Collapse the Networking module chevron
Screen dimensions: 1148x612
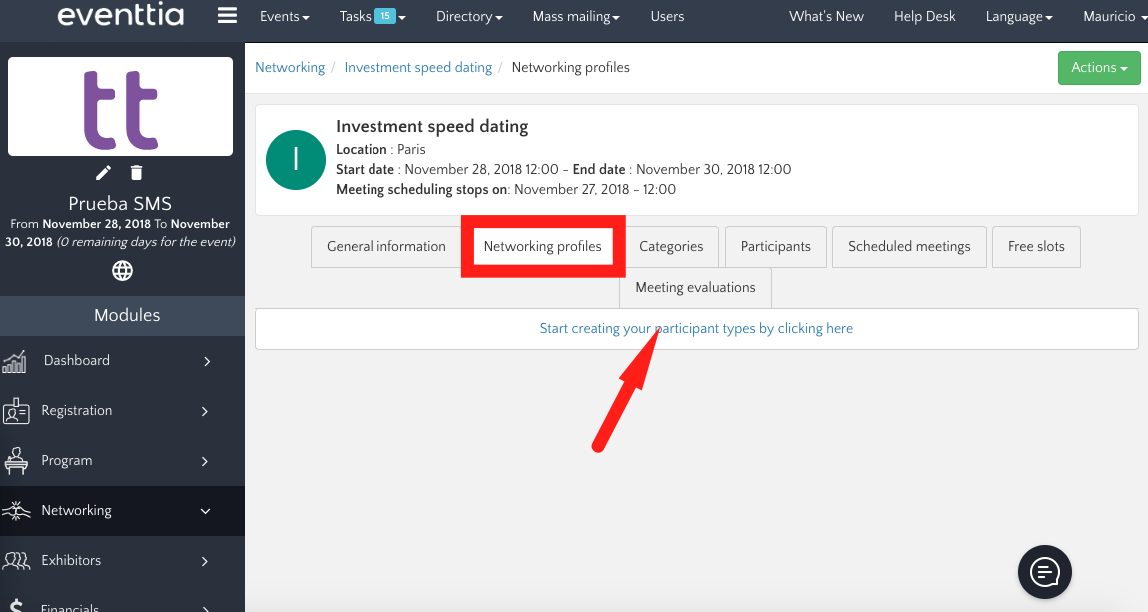[206, 511]
